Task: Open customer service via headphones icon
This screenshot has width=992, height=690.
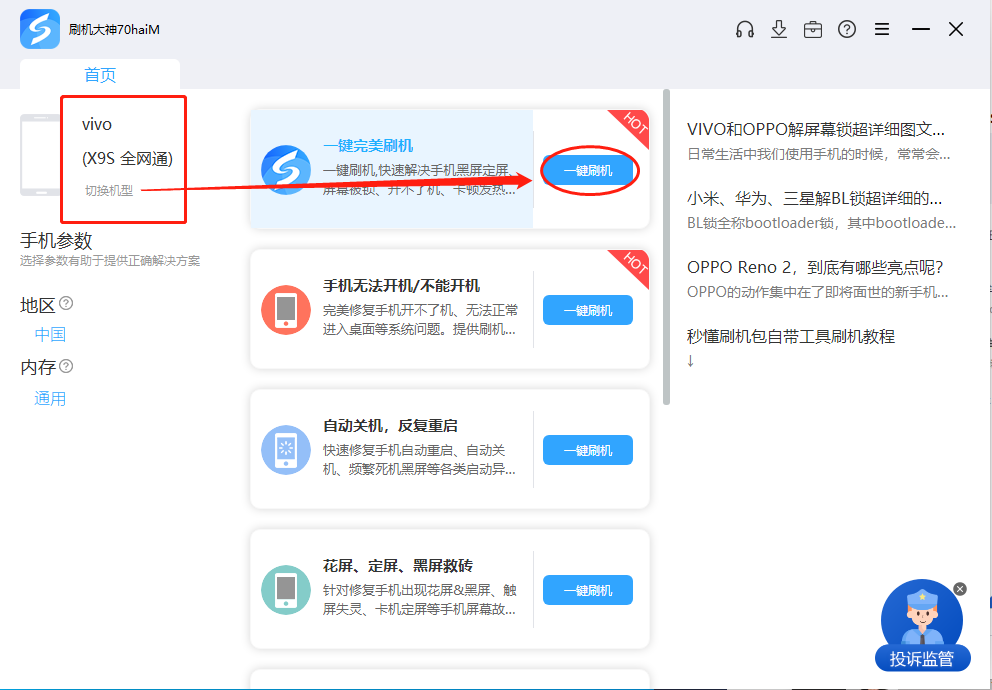Action: tap(745, 30)
